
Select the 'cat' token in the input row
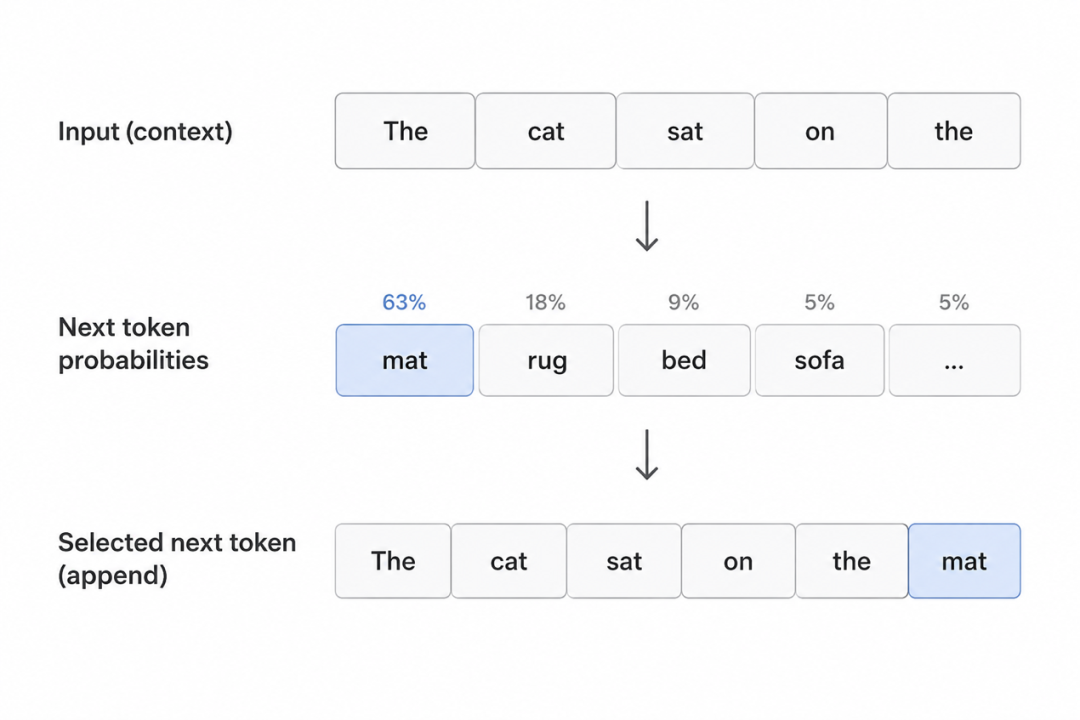point(546,131)
